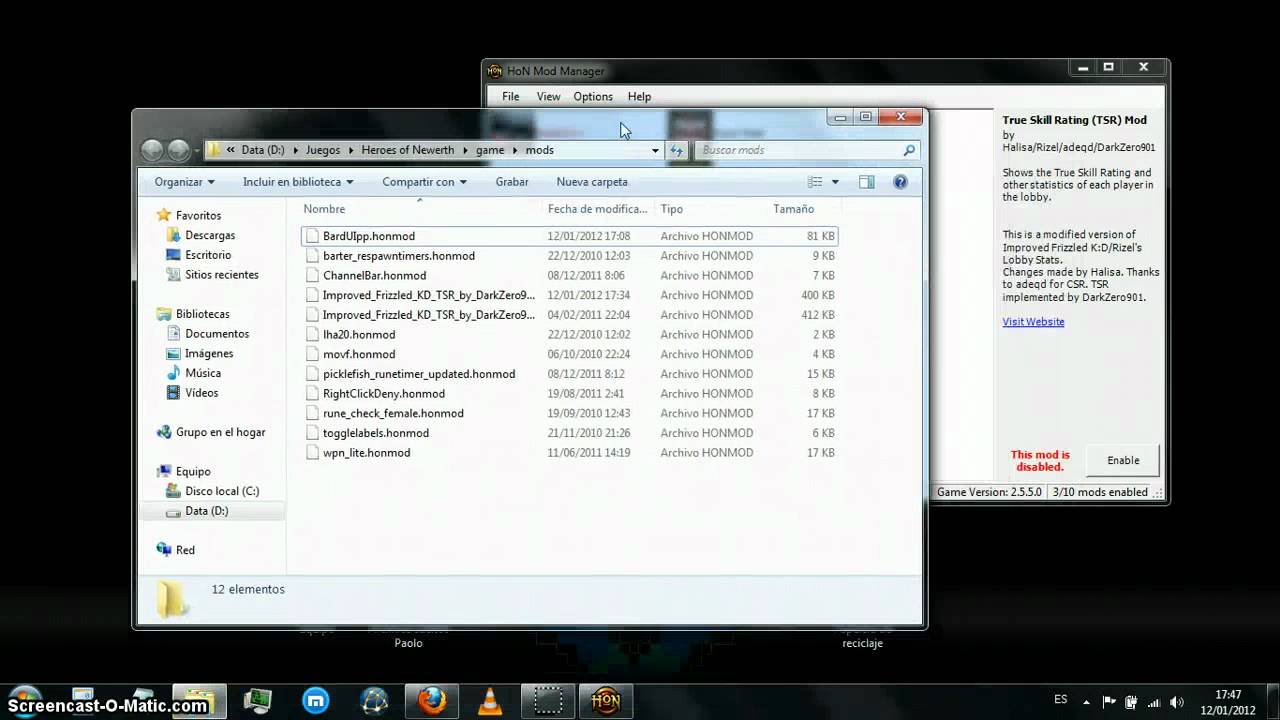Image resolution: width=1280 pixels, height=720 pixels.
Task: Select ChannelBar.honmod file
Action: 569,275
